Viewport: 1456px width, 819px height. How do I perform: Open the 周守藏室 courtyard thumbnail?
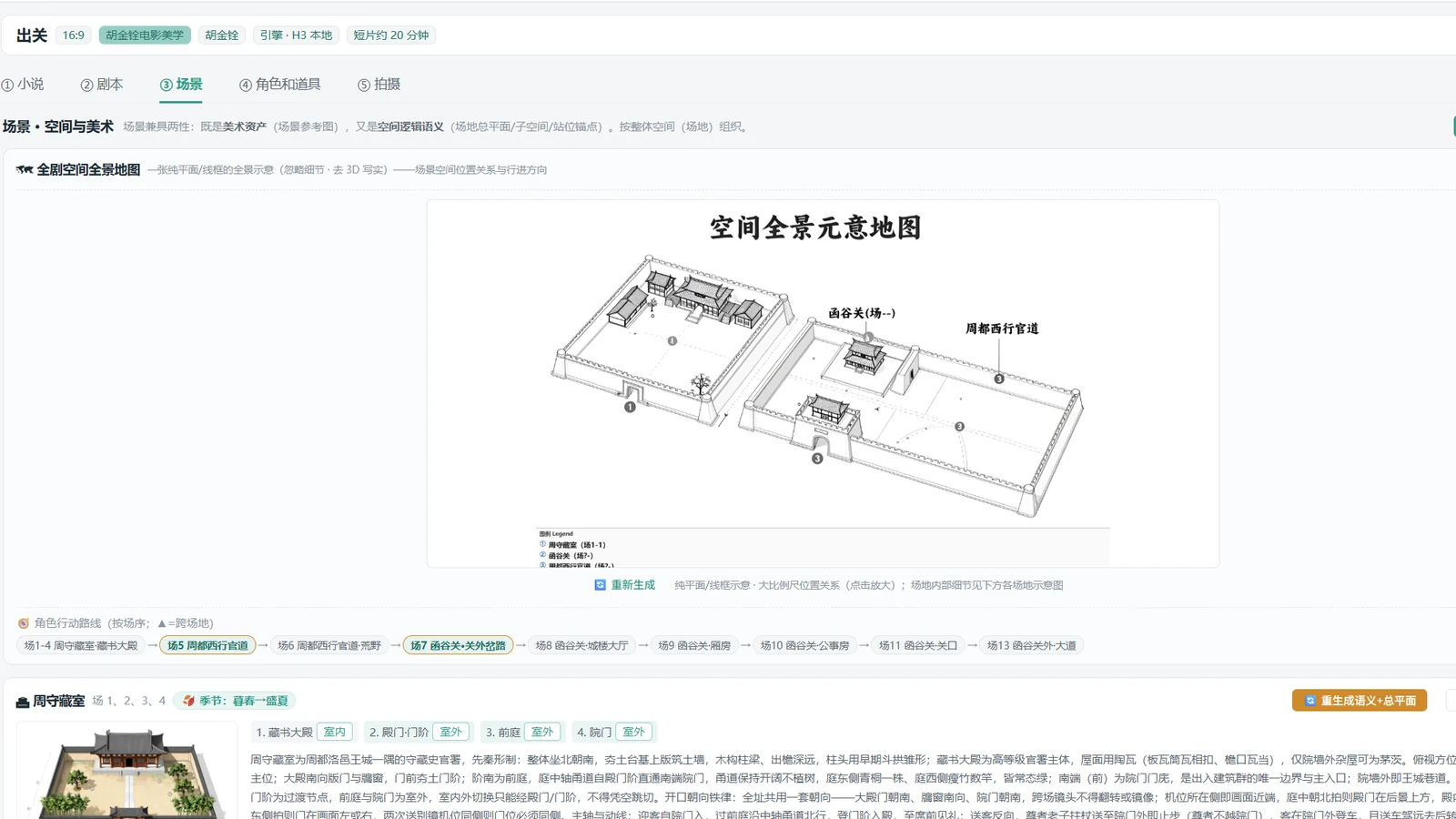click(x=126, y=771)
